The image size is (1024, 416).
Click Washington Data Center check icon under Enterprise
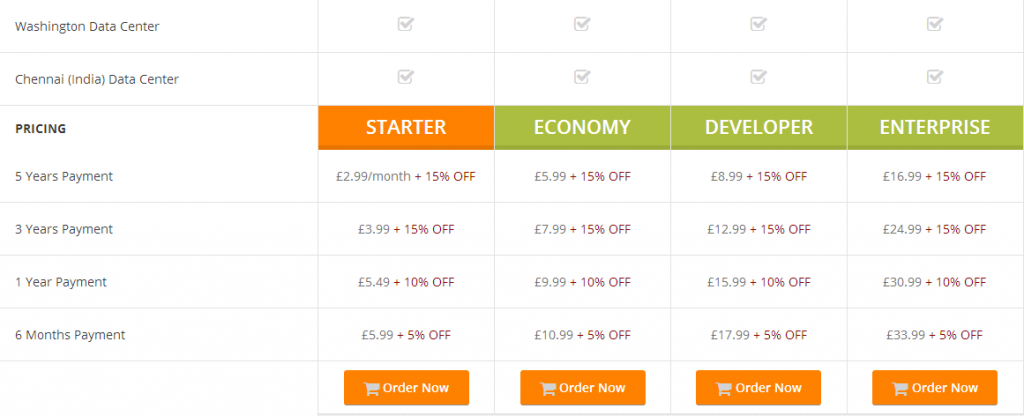click(x=935, y=24)
